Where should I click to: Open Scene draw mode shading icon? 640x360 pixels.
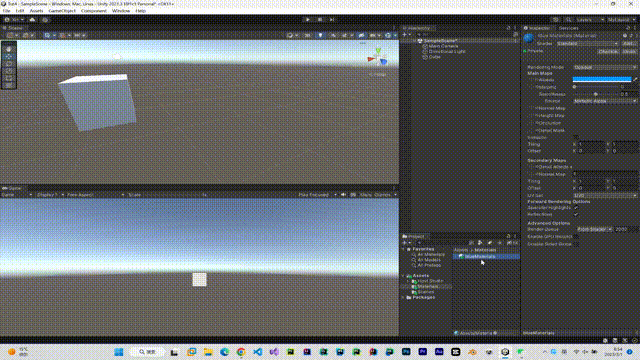[x=291, y=36]
